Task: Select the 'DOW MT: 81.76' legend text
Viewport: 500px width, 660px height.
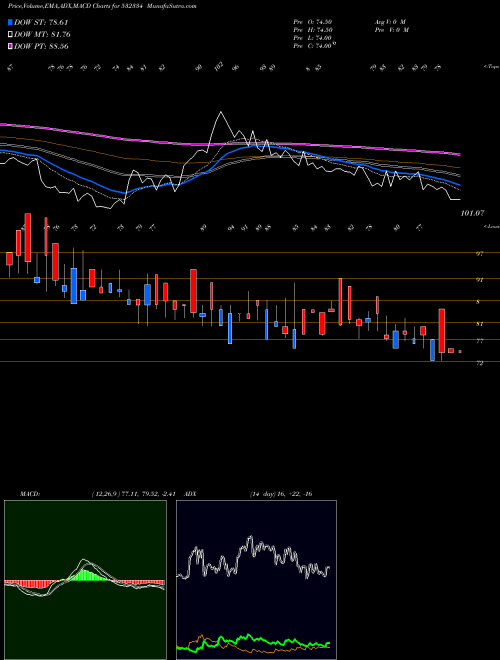Action: coord(42,35)
